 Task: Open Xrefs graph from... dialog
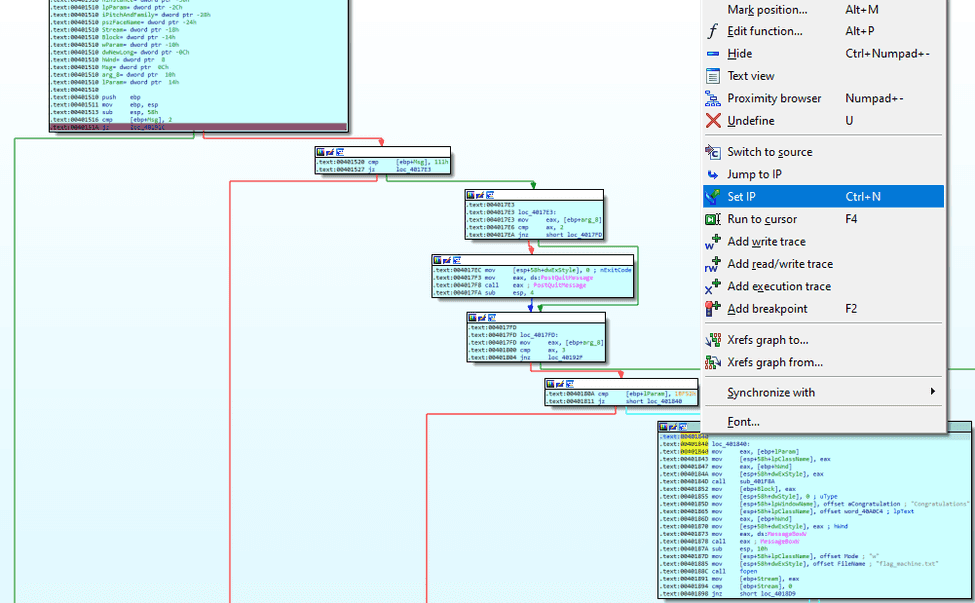(775, 362)
